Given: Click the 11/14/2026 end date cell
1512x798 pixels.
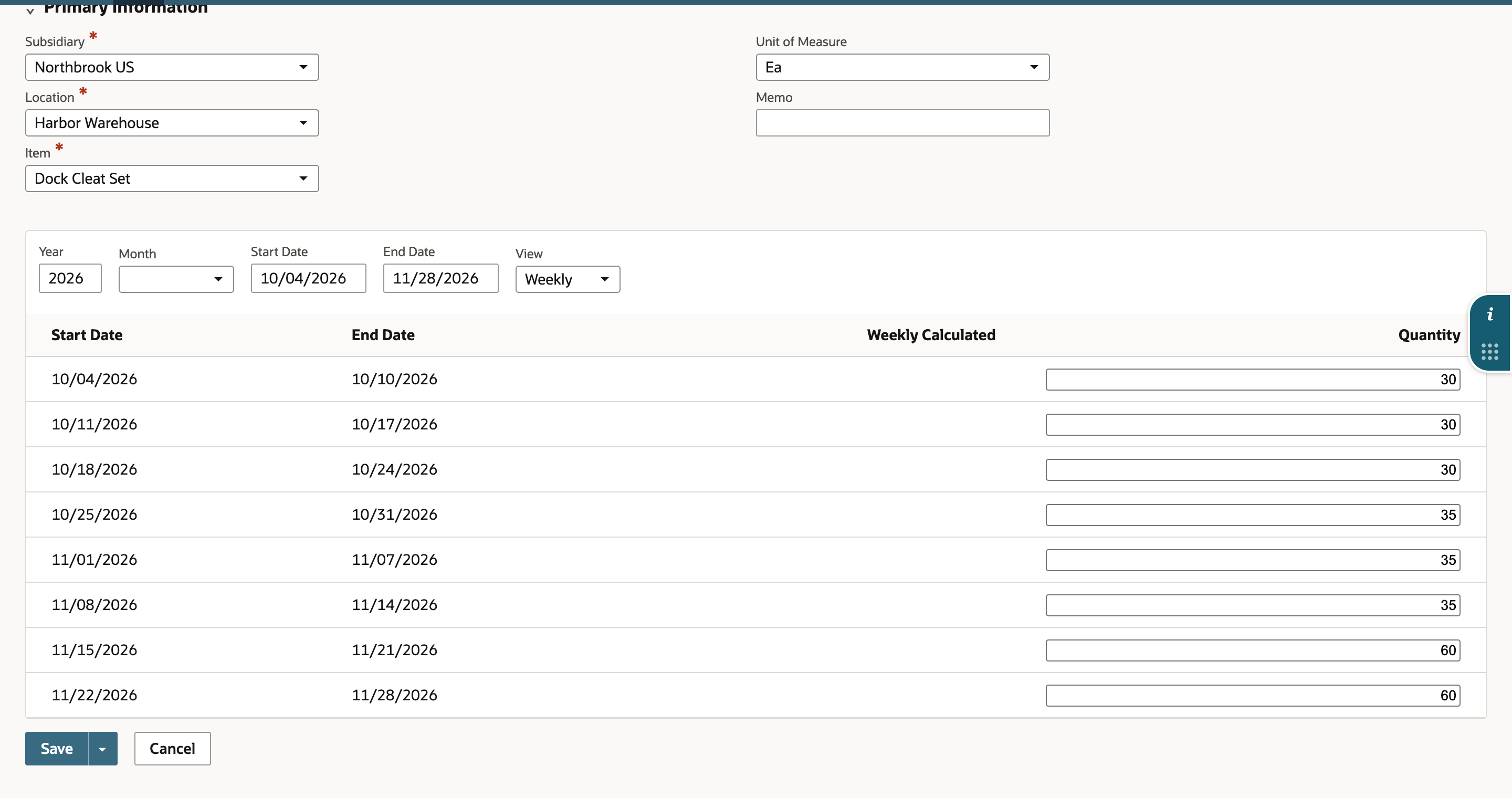Looking at the screenshot, I should point(394,605).
